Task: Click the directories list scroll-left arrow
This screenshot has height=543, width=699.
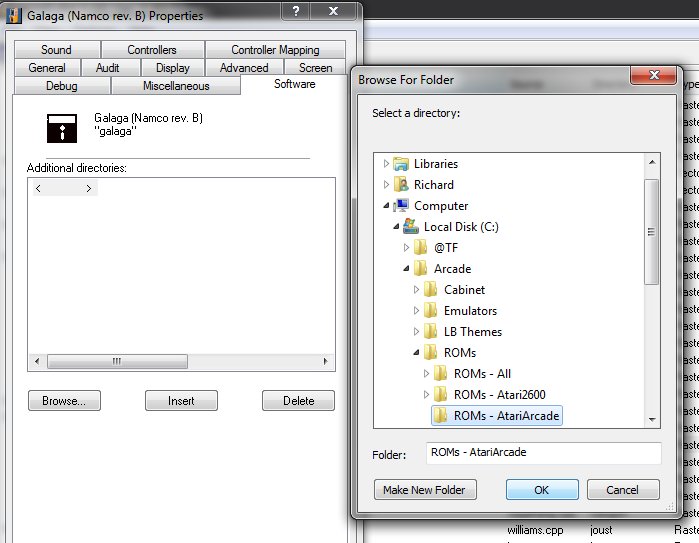Action: pos(37,361)
